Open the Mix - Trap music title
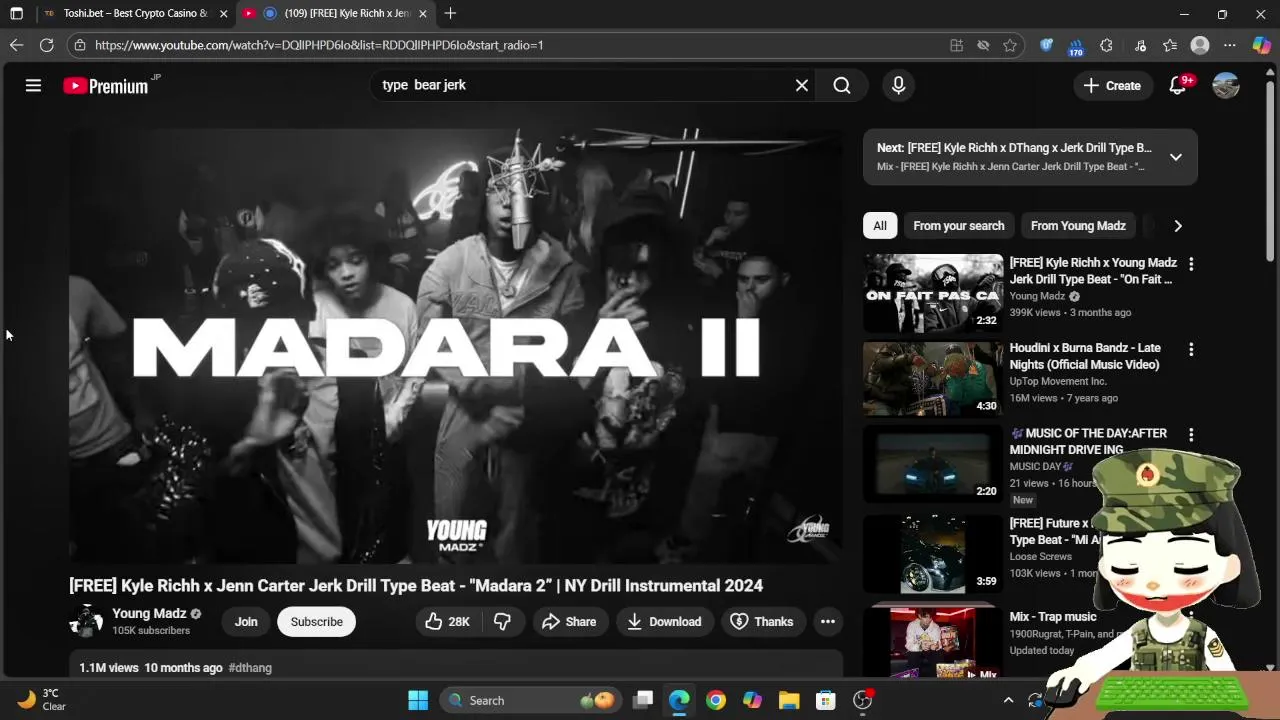 [x=1053, y=617]
